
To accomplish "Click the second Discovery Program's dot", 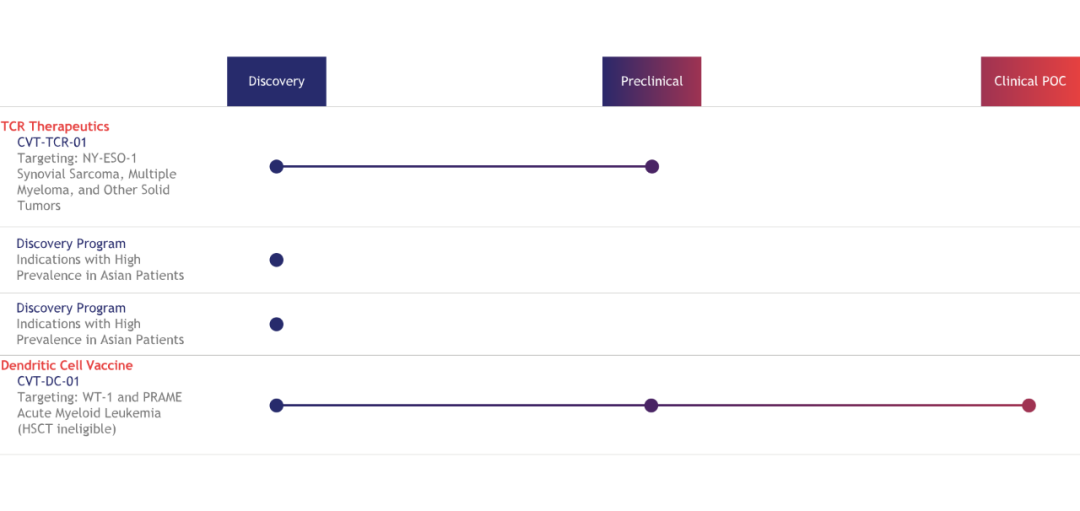I will (276, 324).
